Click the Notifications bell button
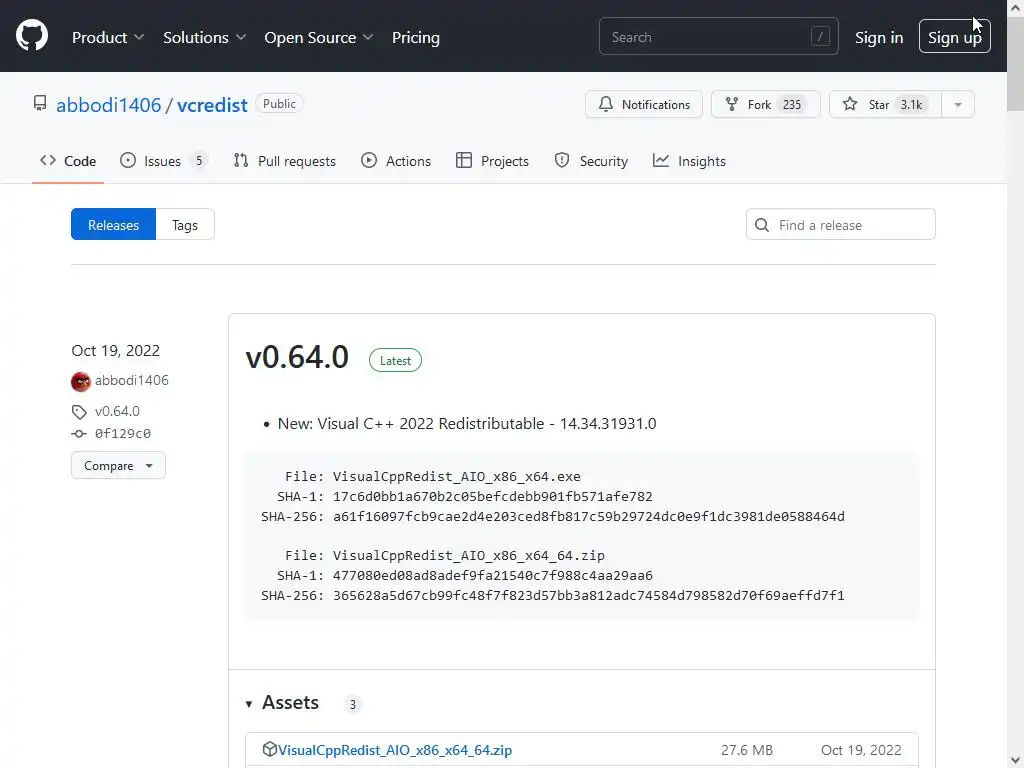 coord(643,104)
